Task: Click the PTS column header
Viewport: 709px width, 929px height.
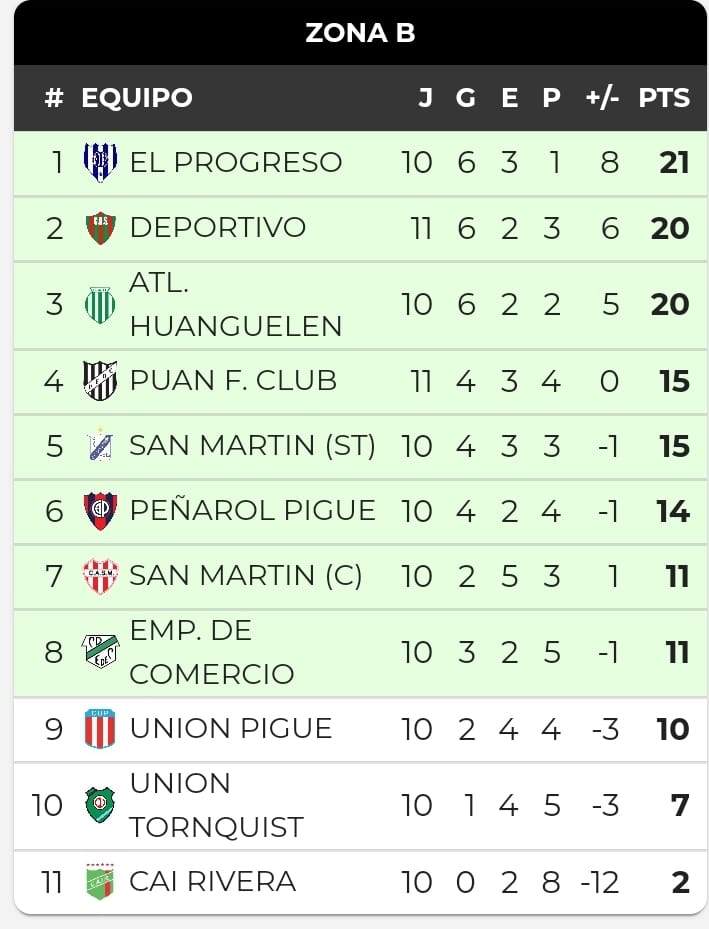Action: [x=664, y=98]
